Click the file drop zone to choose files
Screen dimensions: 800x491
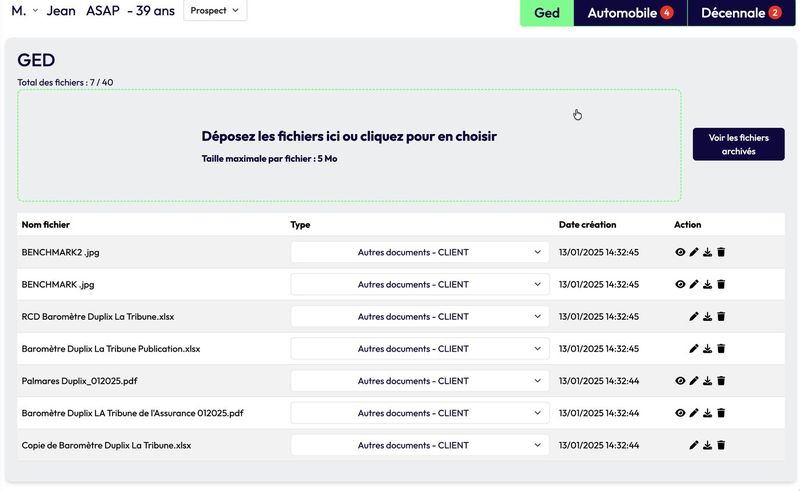point(349,145)
